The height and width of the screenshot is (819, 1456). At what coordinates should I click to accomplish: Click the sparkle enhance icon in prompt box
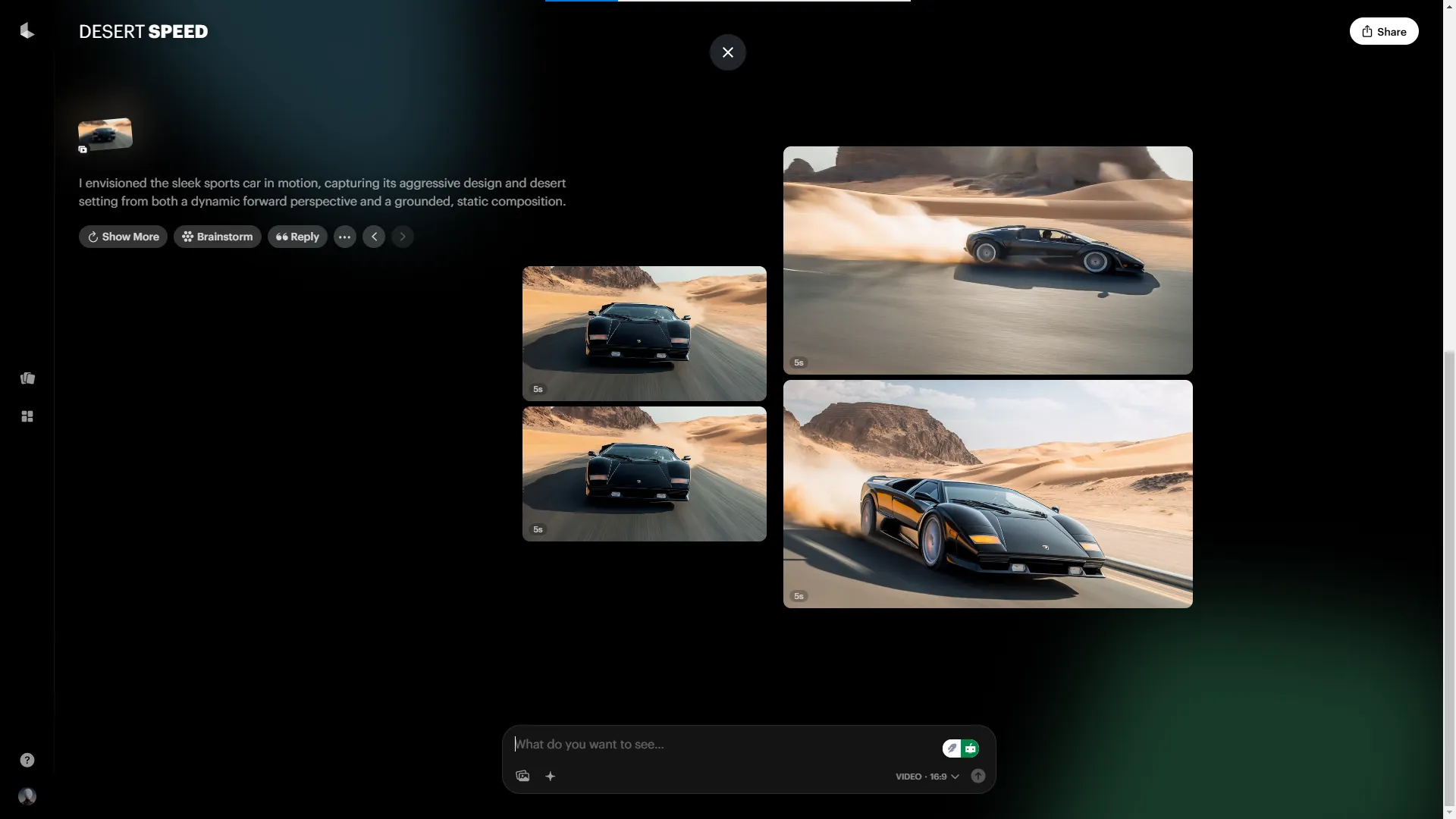[551, 776]
